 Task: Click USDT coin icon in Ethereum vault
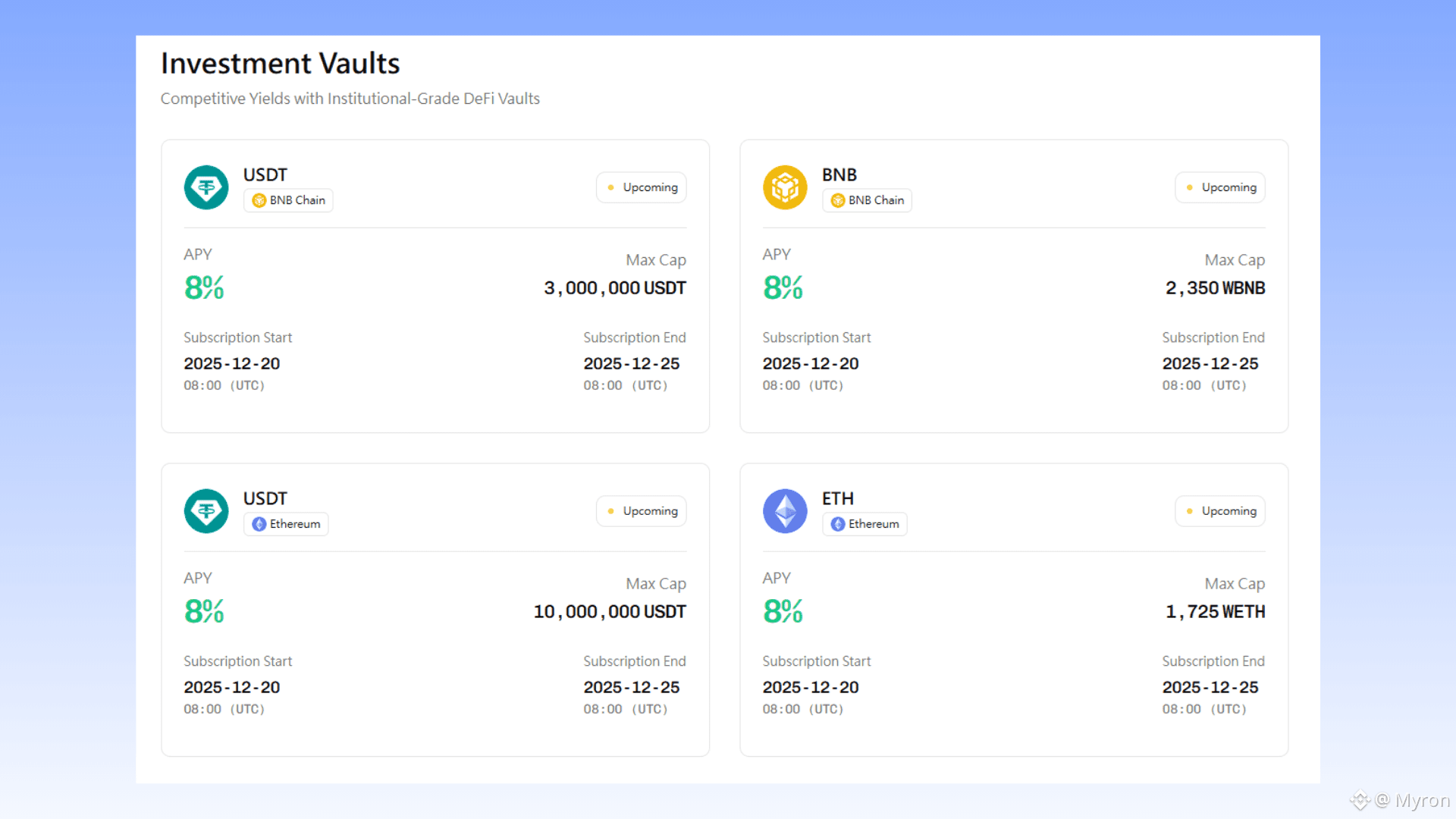(206, 511)
